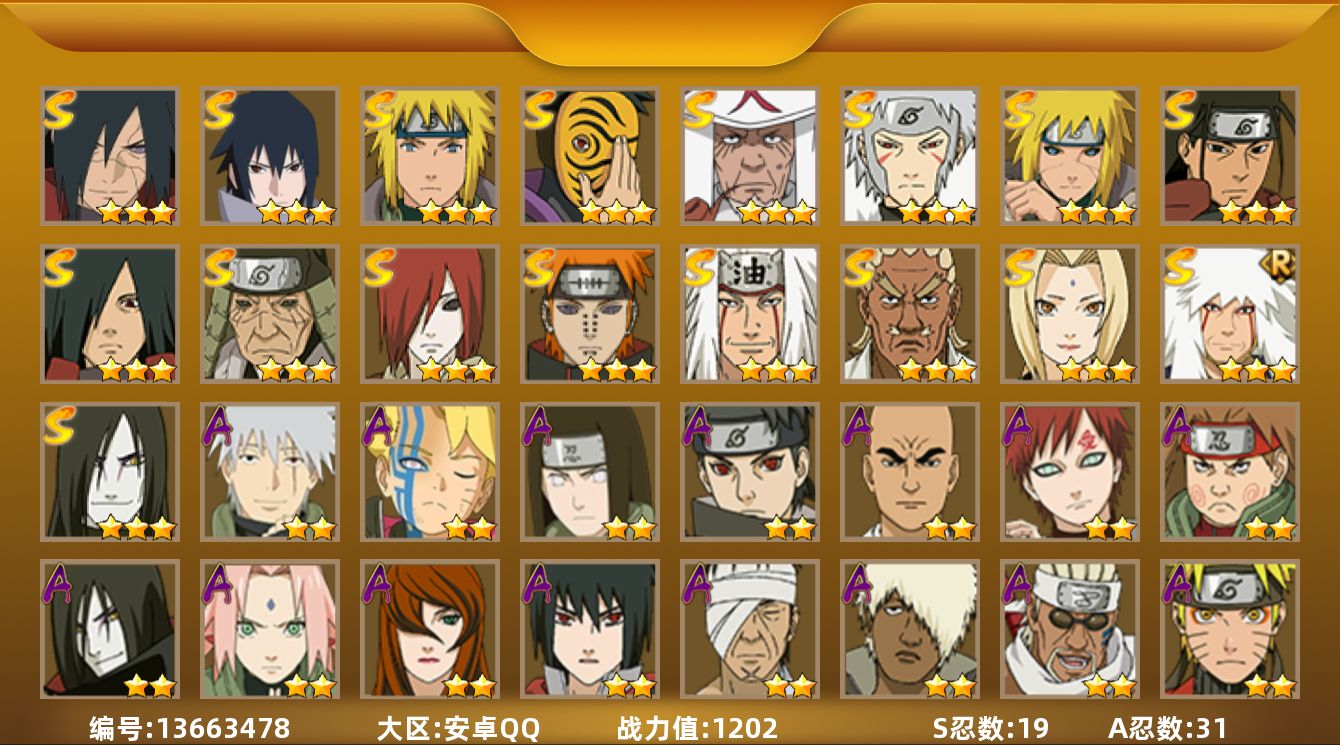Image resolution: width=1340 pixels, height=745 pixels.
Task: Select Jiraiya with the 油 forehead protector
Action: 750,314
